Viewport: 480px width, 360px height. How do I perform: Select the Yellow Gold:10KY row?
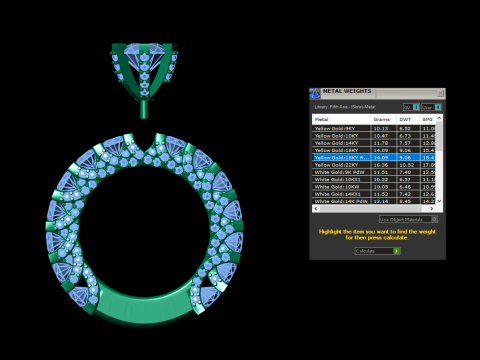[374, 136]
